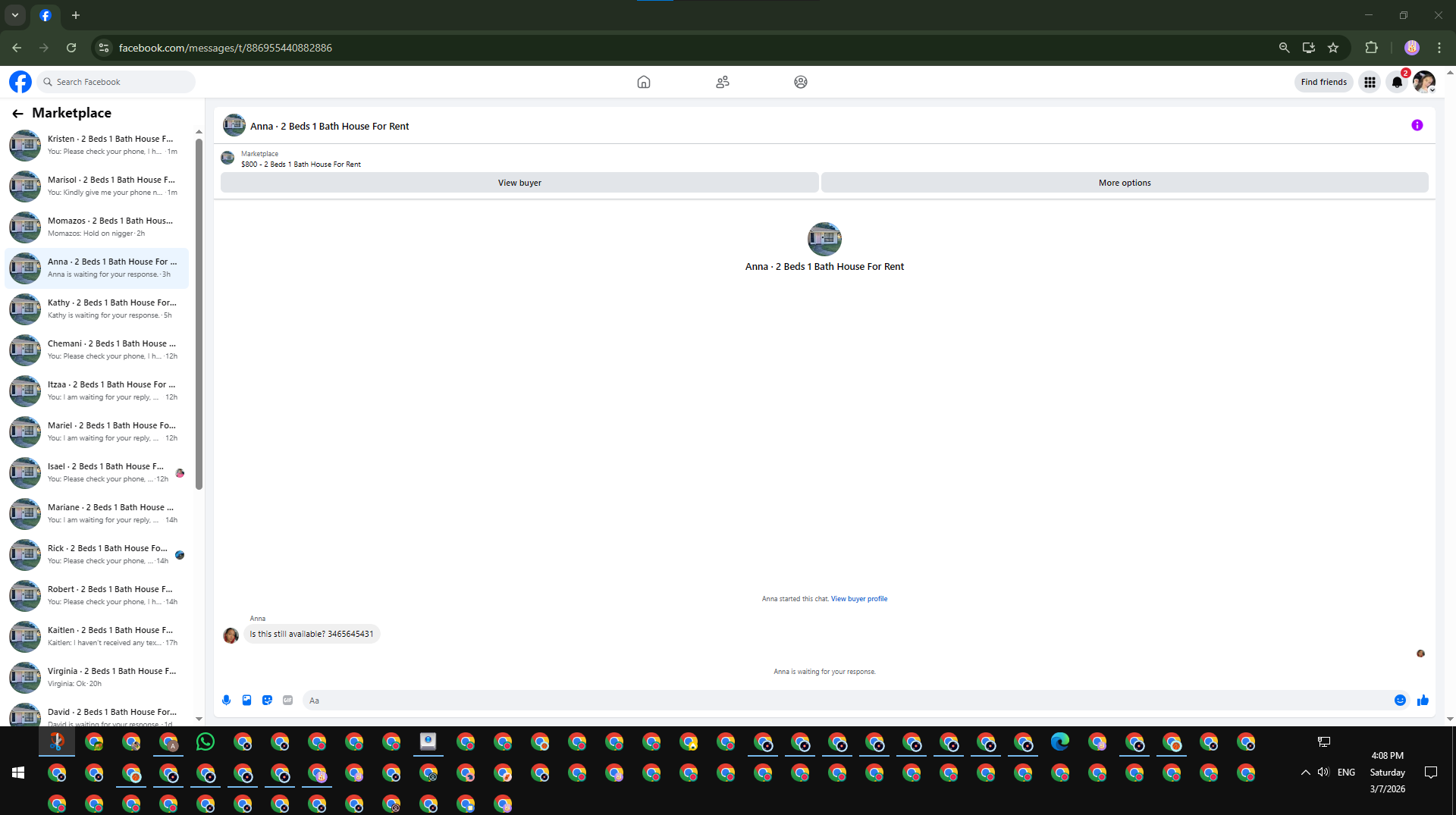
Task: Show hidden system tray icons
Action: [x=1305, y=773]
